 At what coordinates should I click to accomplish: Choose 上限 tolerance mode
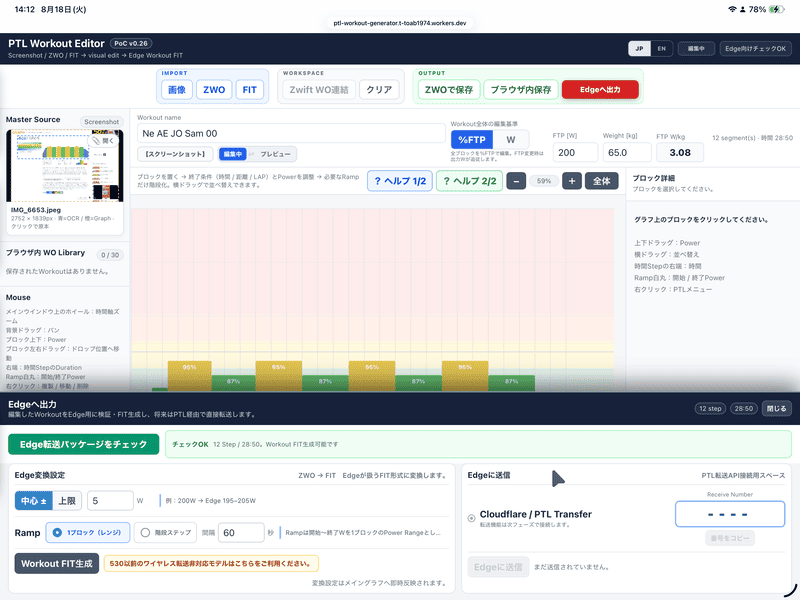(67, 501)
